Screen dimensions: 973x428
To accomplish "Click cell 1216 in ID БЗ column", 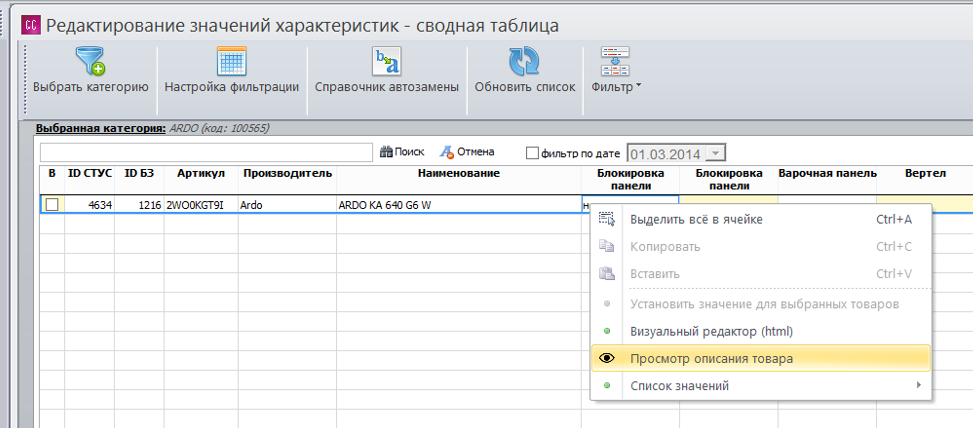I will [x=140, y=204].
